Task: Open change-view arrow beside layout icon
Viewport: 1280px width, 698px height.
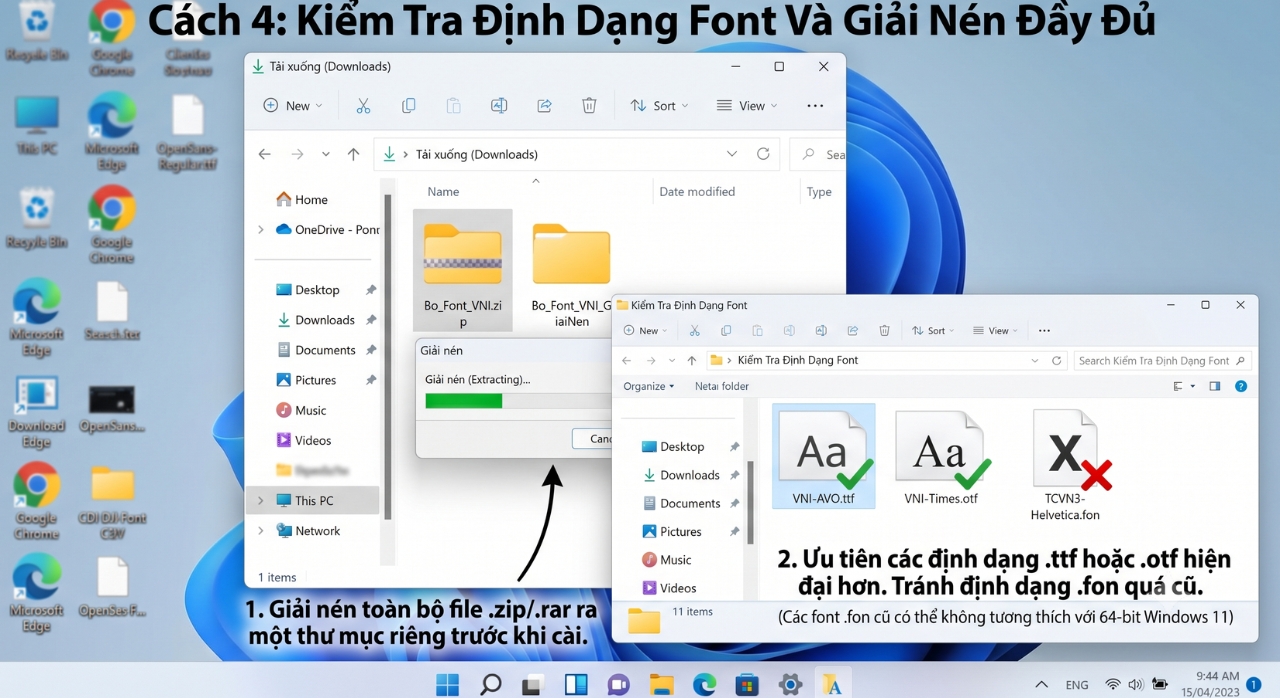Action: [x=1193, y=386]
